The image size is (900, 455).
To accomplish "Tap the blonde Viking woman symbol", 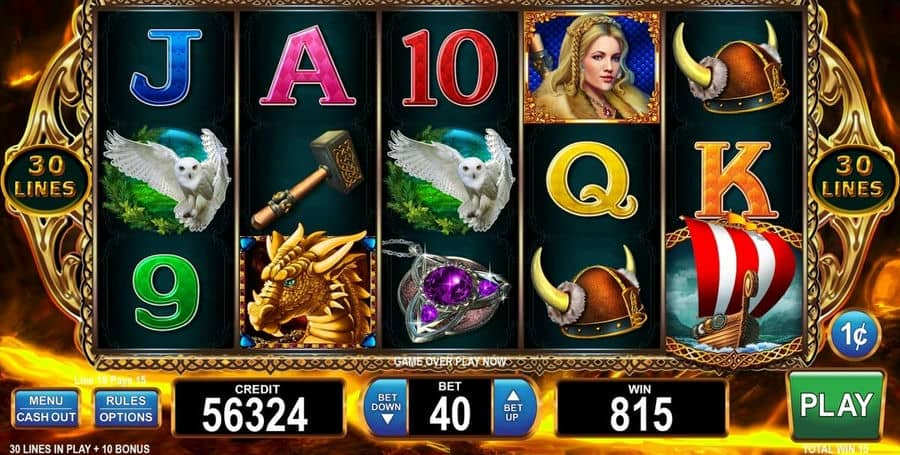I will pos(592,67).
